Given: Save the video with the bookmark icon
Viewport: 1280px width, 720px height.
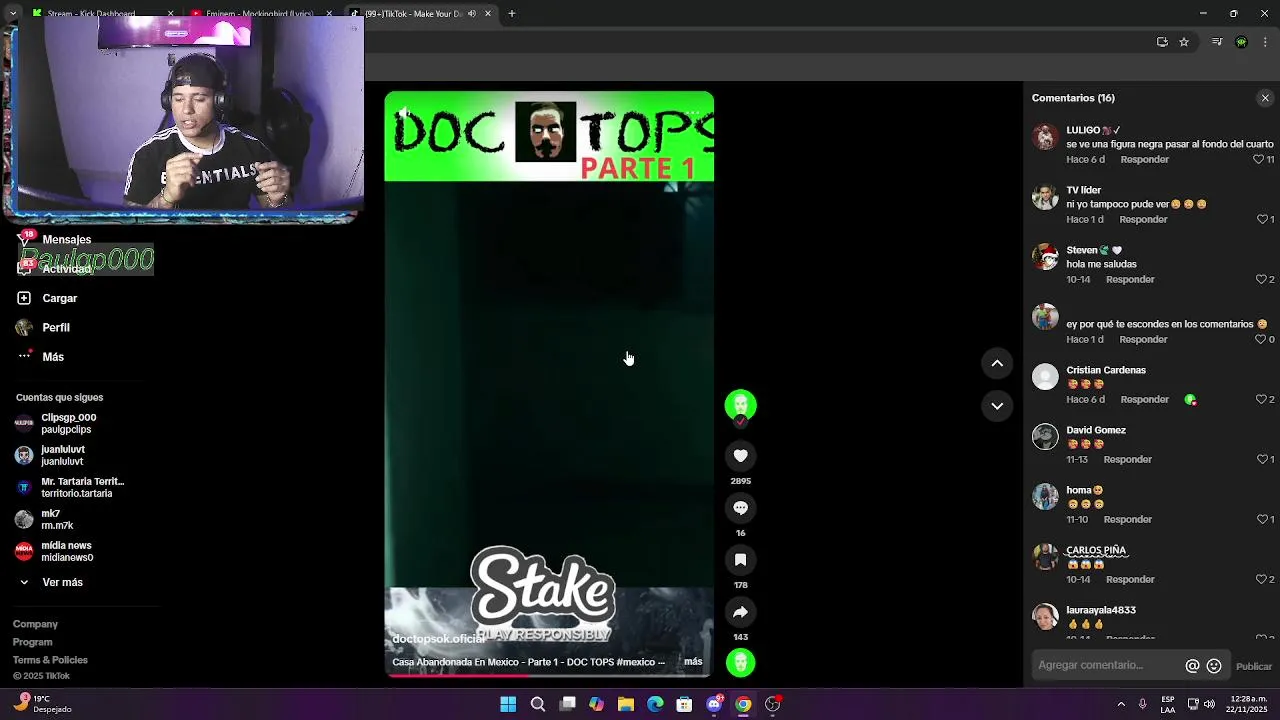Looking at the screenshot, I should tap(740, 560).
